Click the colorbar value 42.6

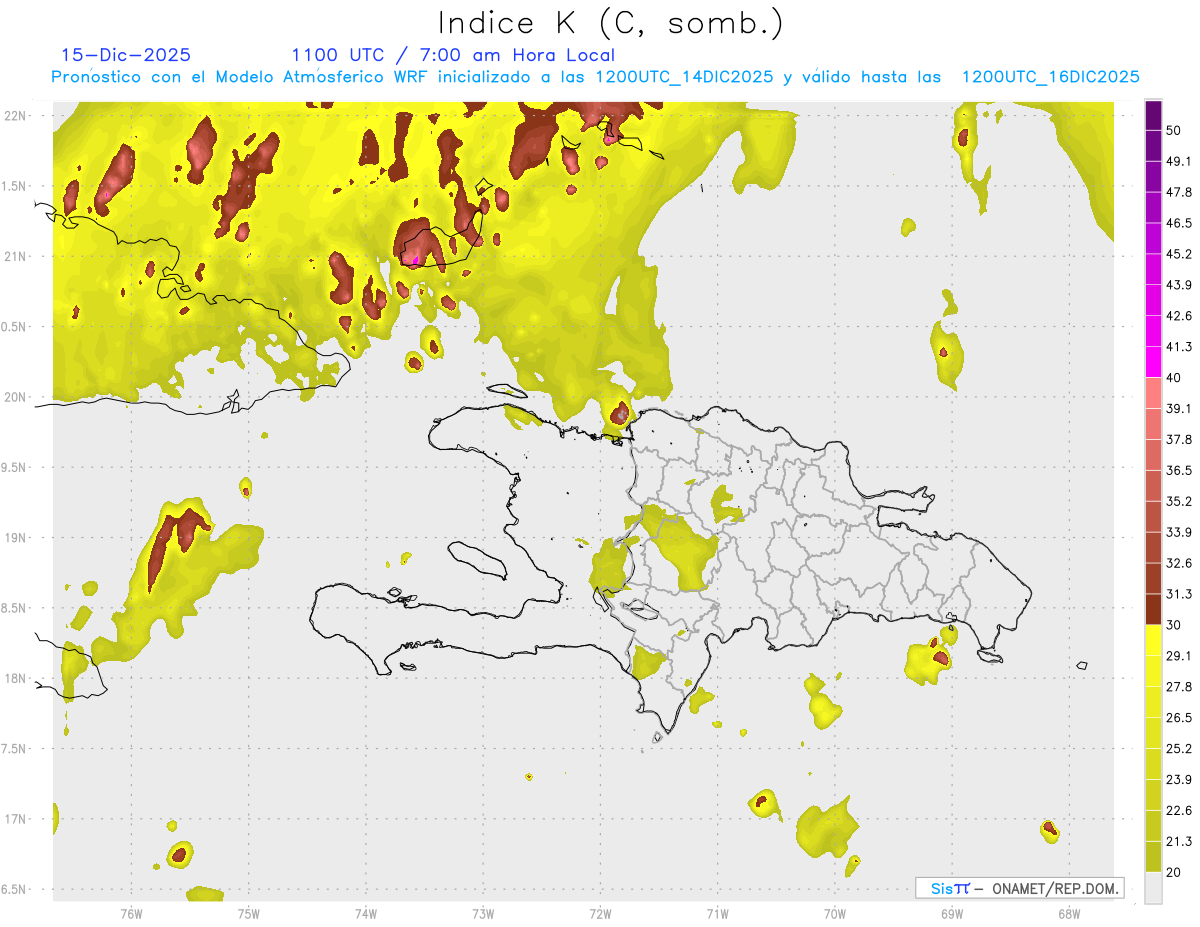[1179, 316]
